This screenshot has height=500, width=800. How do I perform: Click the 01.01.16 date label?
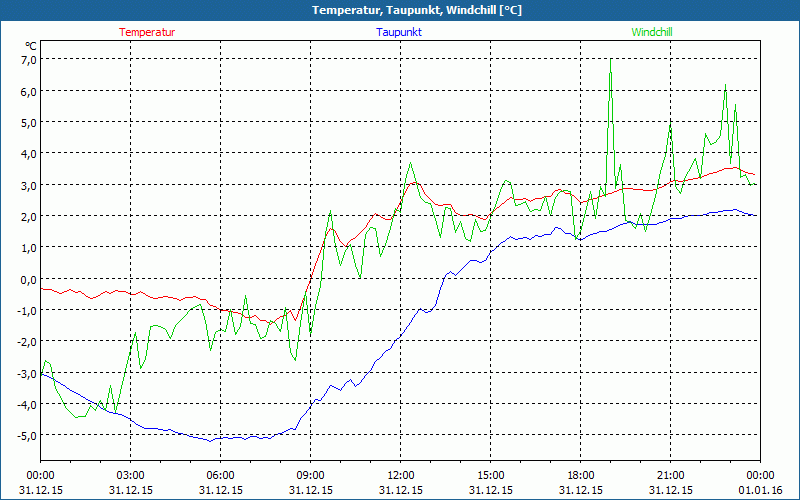[x=760, y=490]
